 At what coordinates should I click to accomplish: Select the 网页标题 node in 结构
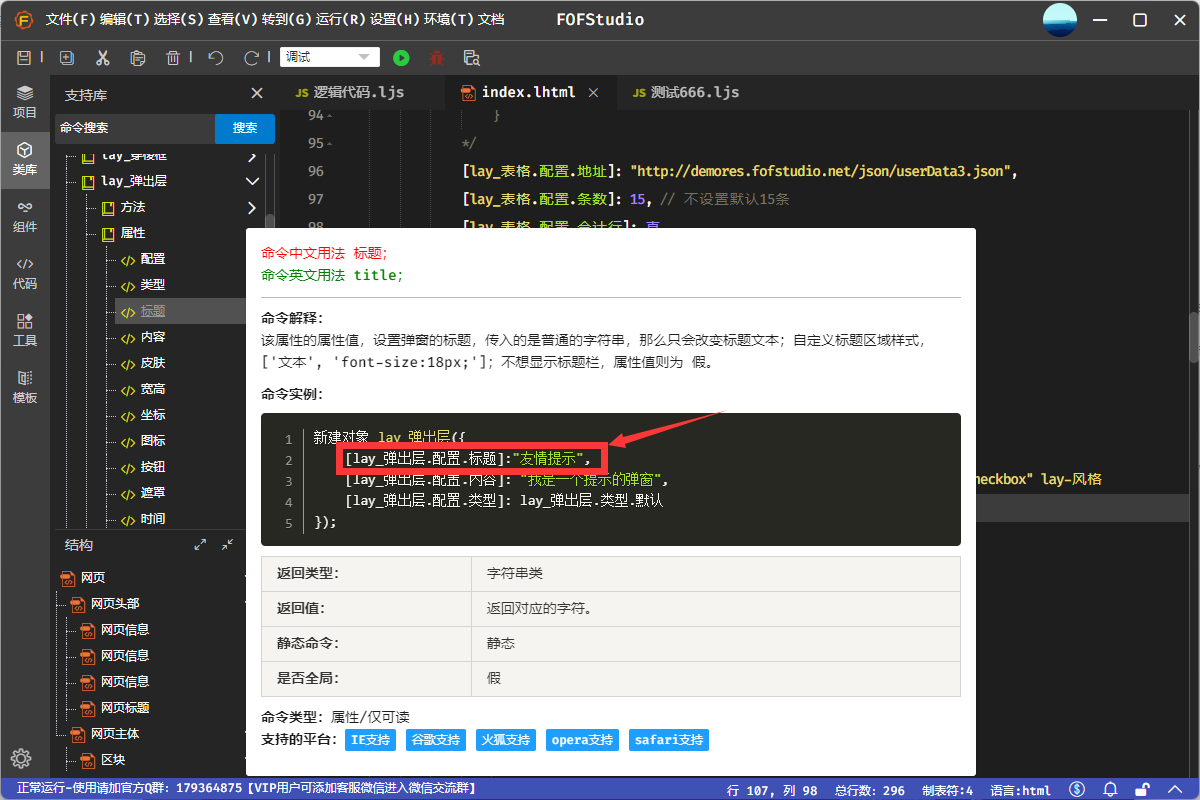coord(125,707)
